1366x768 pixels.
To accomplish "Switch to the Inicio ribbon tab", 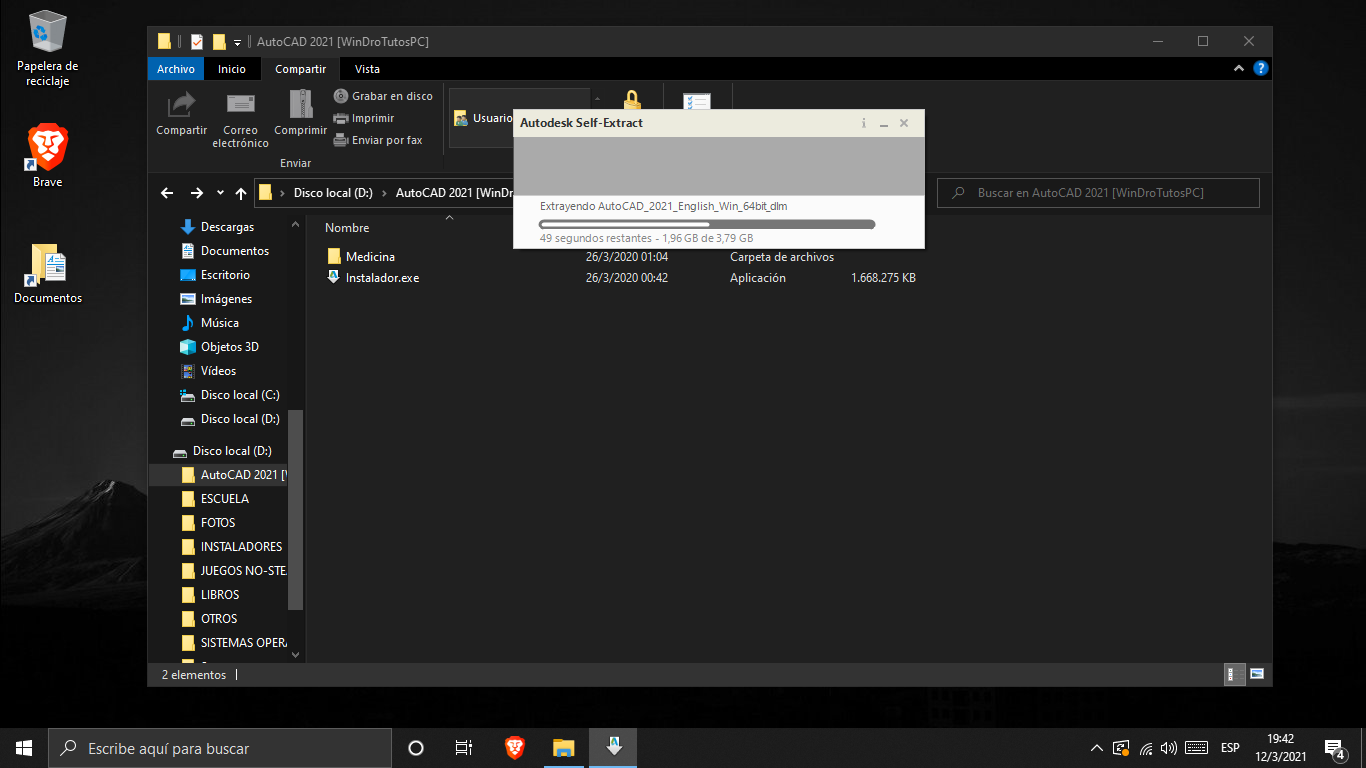I will [x=232, y=69].
